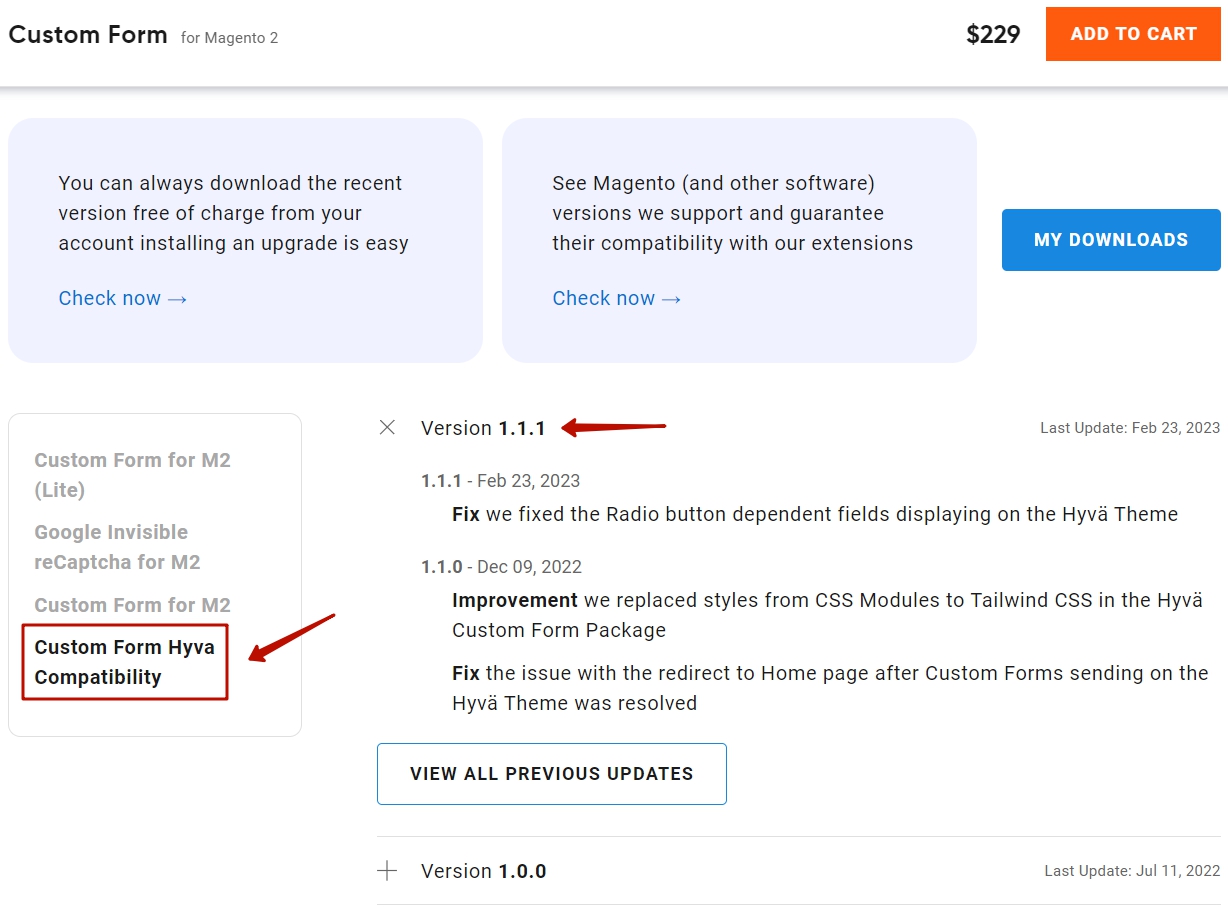Click the 1.1.1 - Feb 23, 2023 entry

500,481
